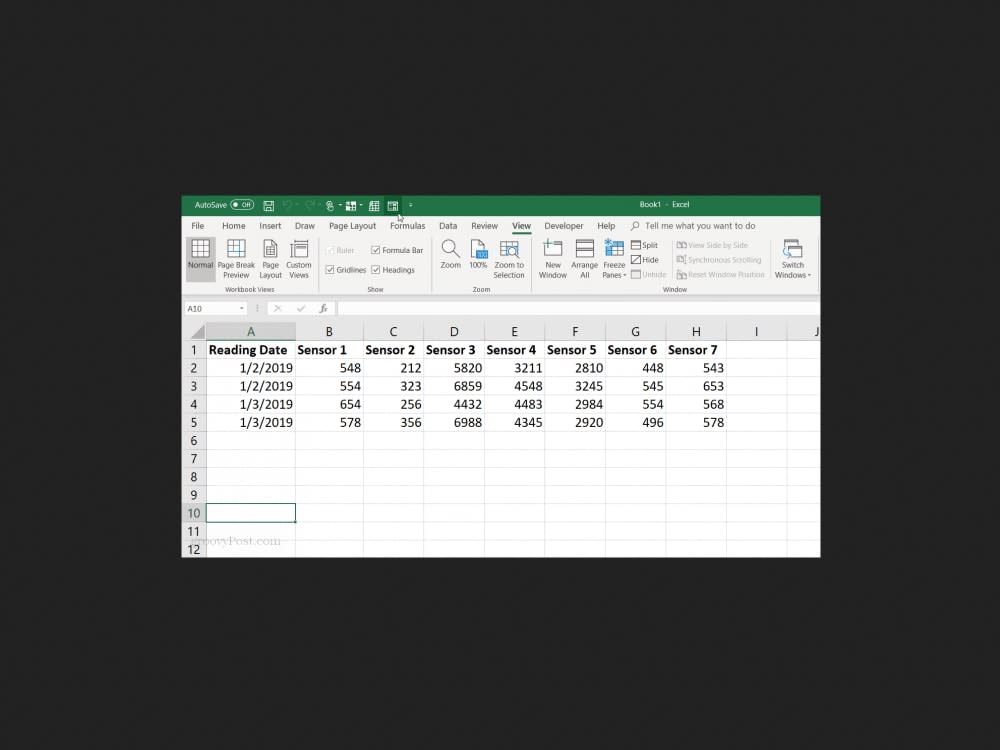The width and height of the screenshot is (1000, 750).
Task: Switch to the Home tab
Action: tap(233, 226)
